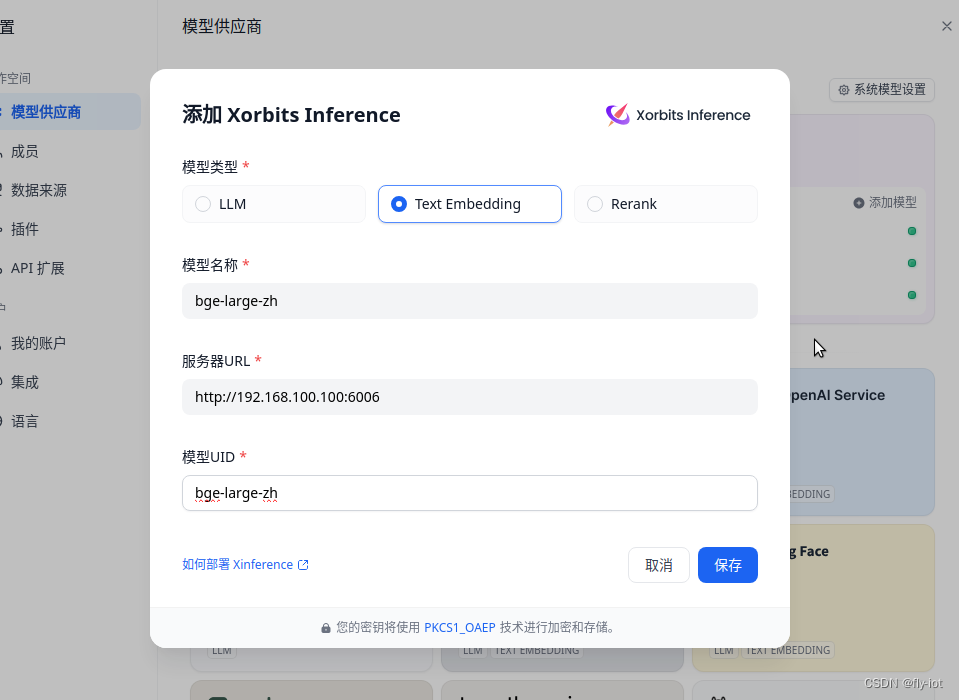
Task: Click 添加模型 in the background card
Action: (x=885, y=202)
